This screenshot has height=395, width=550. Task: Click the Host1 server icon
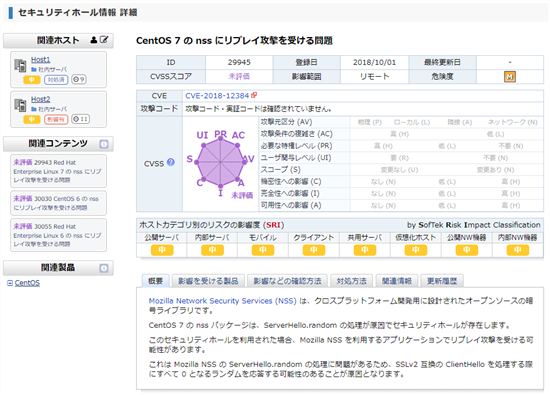click(x=20, y=65)
